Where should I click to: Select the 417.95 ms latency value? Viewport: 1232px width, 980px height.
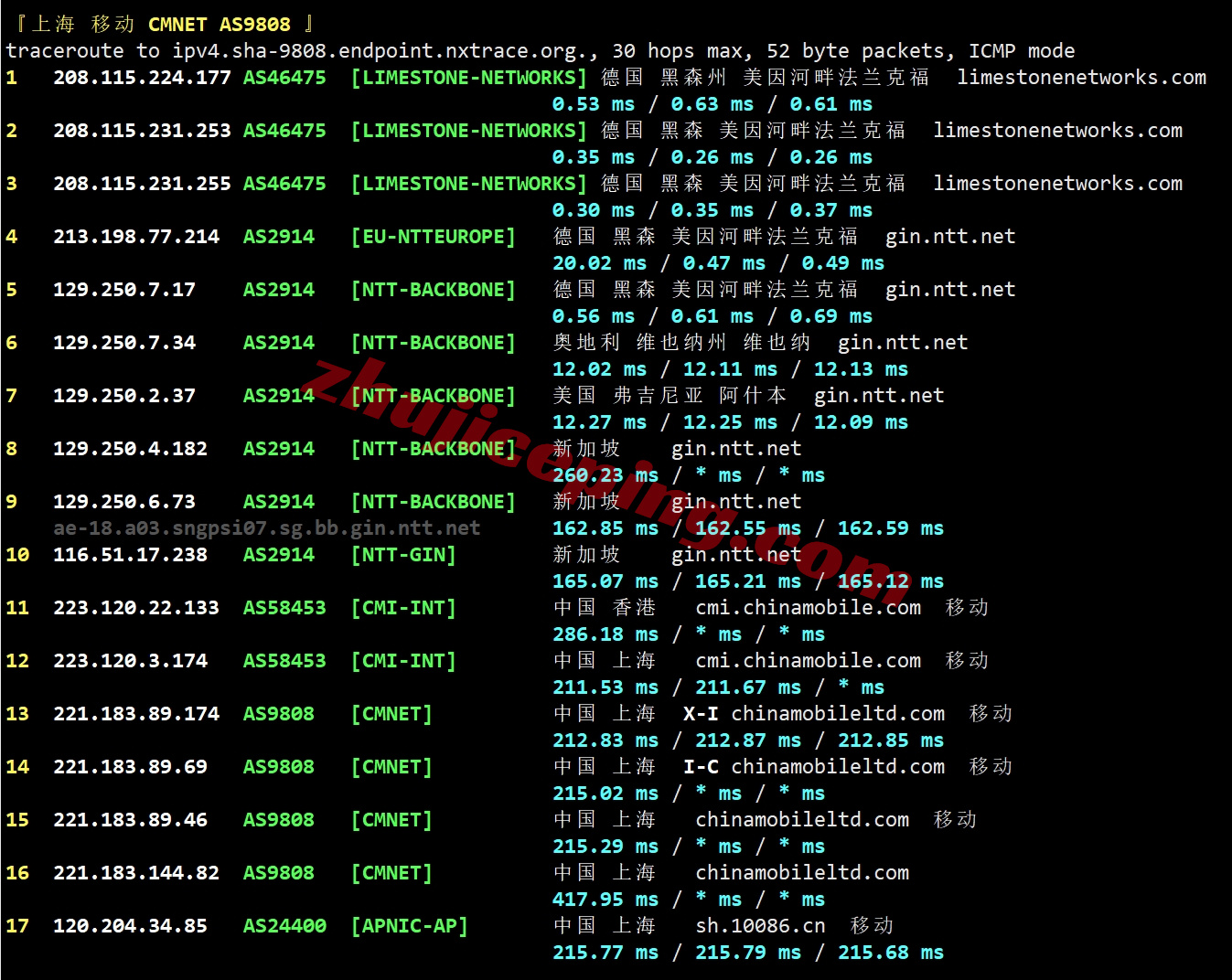click(605, 900)
